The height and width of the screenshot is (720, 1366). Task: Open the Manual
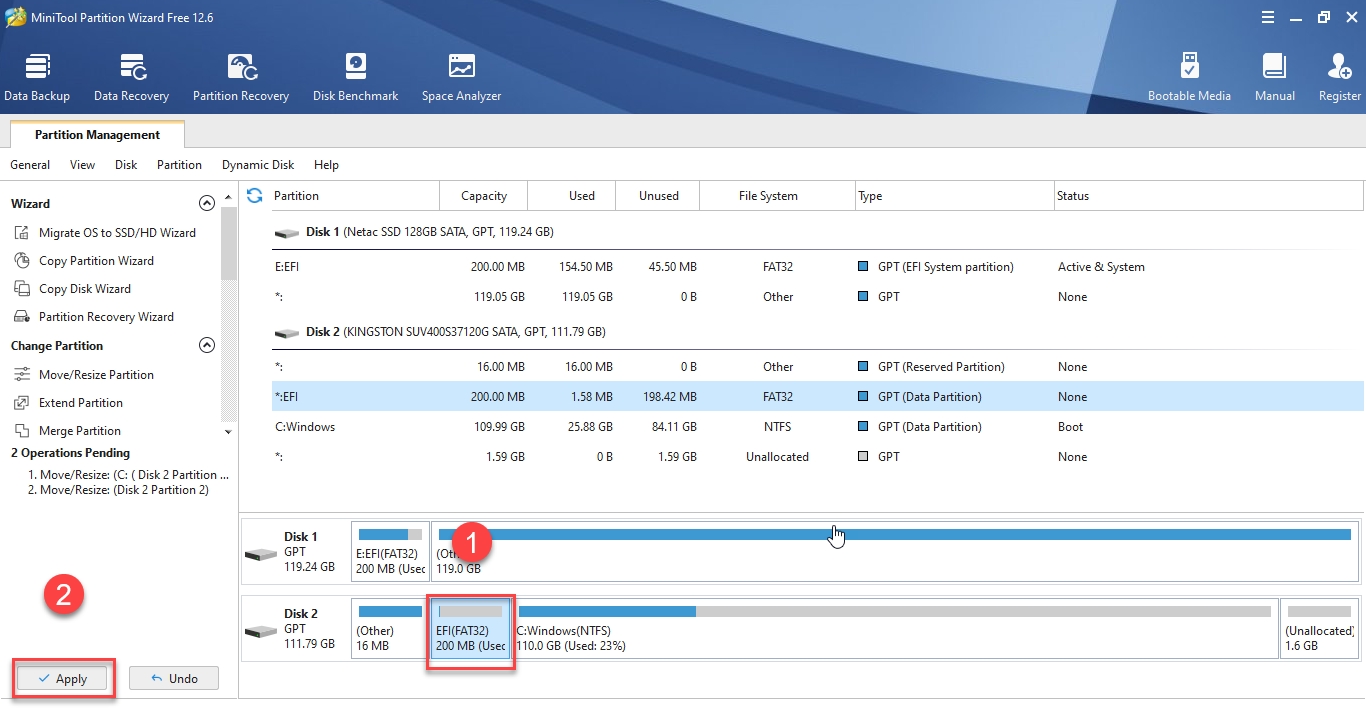pos(1274,78)
